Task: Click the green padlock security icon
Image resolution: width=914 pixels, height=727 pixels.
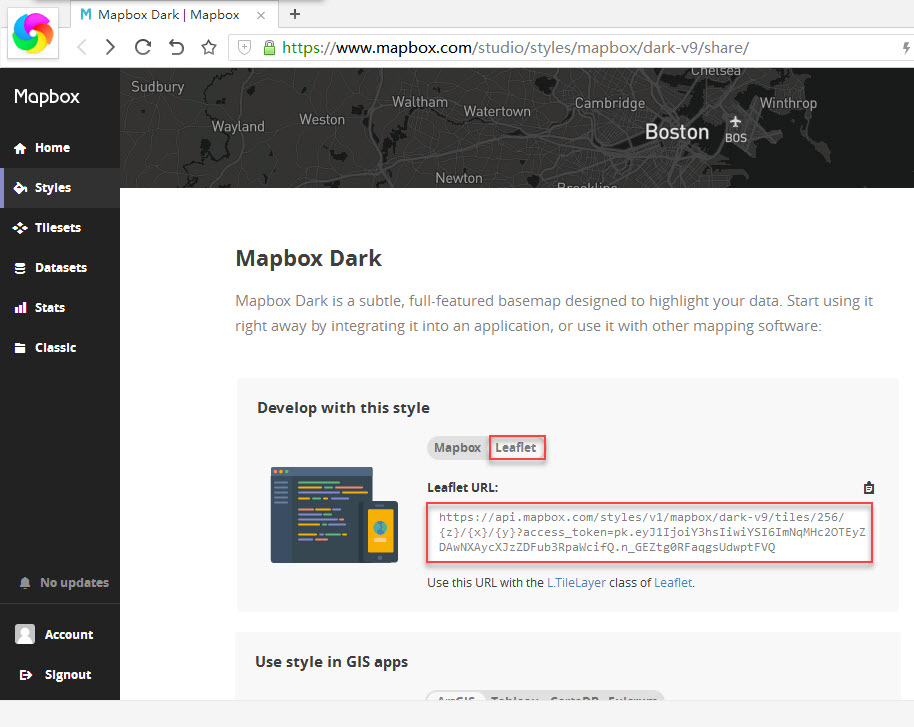Action: (x=269, y=47)
